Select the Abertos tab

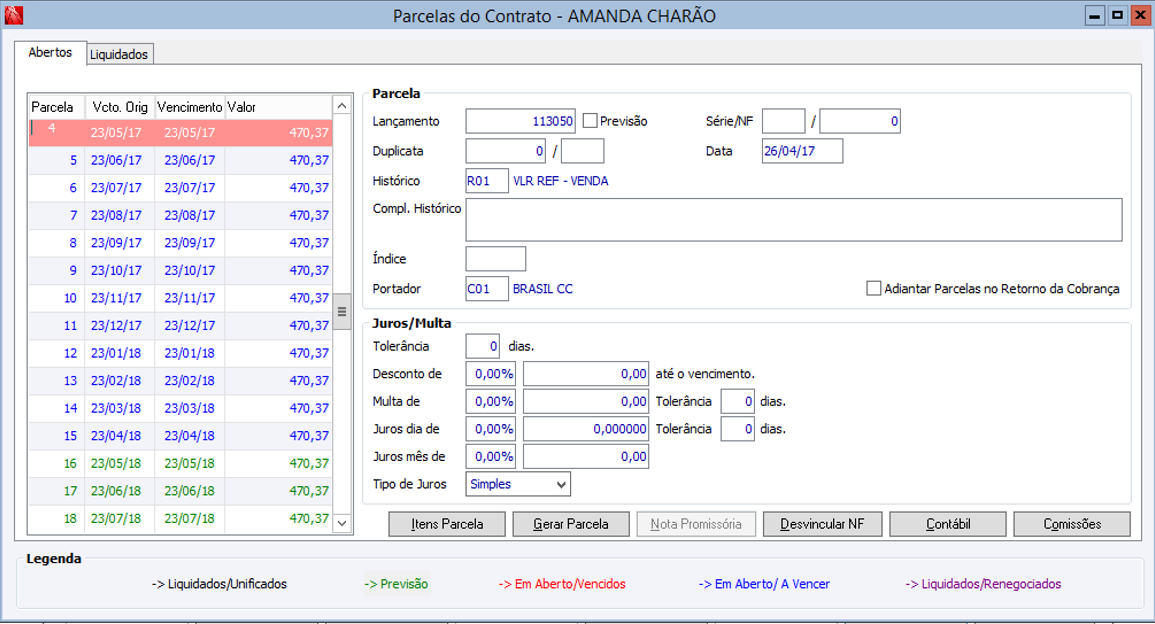coord(50,52)
